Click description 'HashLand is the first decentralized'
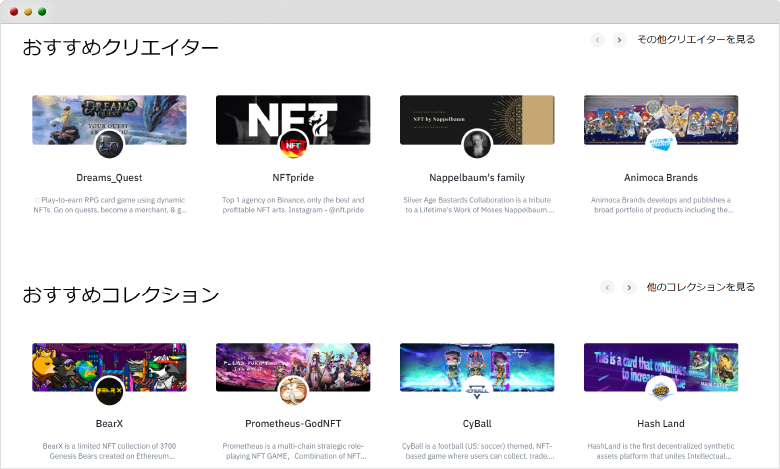Image resolution: width=780 pixels, height=469 pixels. pyautogui.click(x=661, y=451)
